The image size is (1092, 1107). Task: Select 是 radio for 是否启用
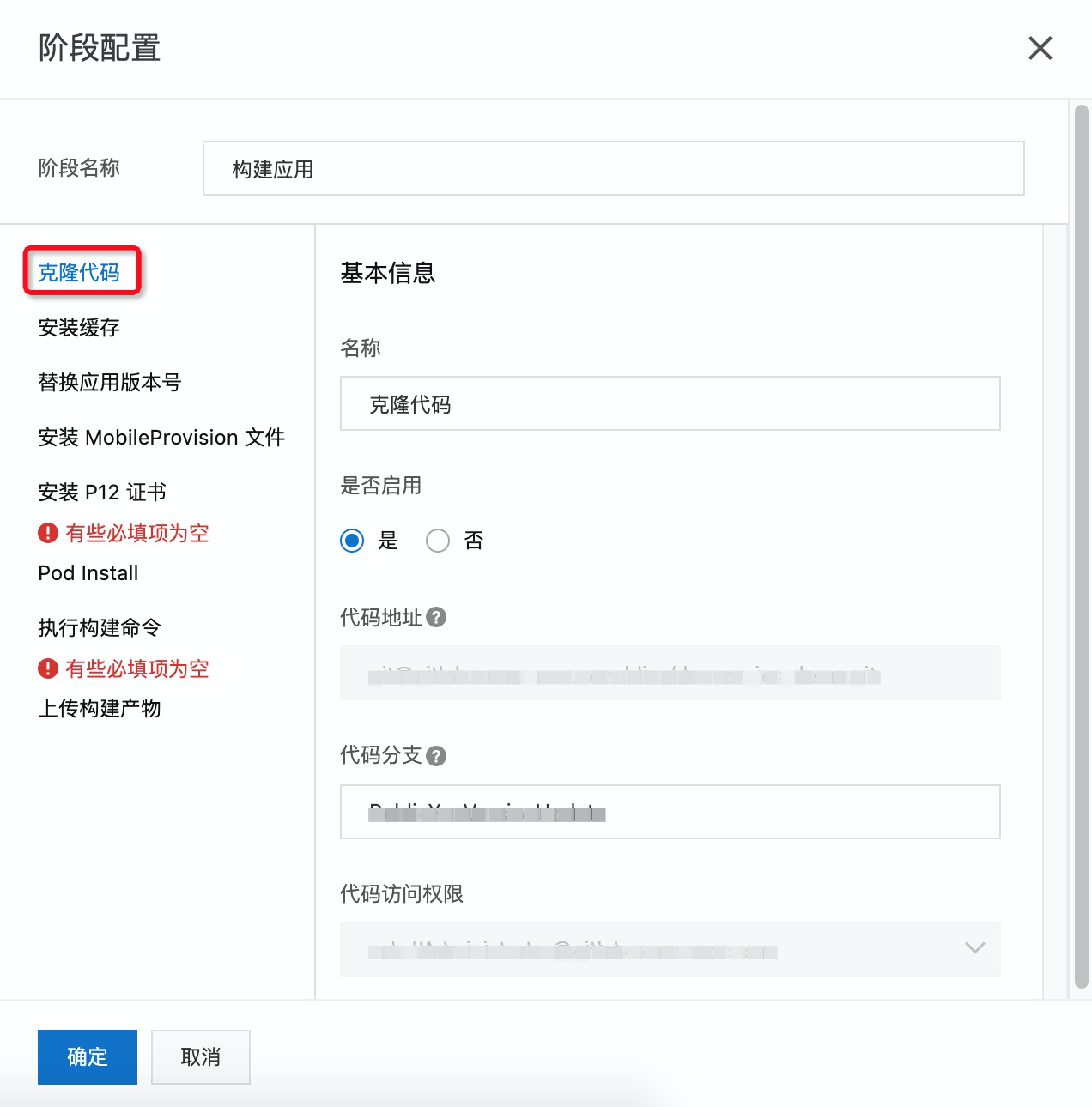(352, 541)
